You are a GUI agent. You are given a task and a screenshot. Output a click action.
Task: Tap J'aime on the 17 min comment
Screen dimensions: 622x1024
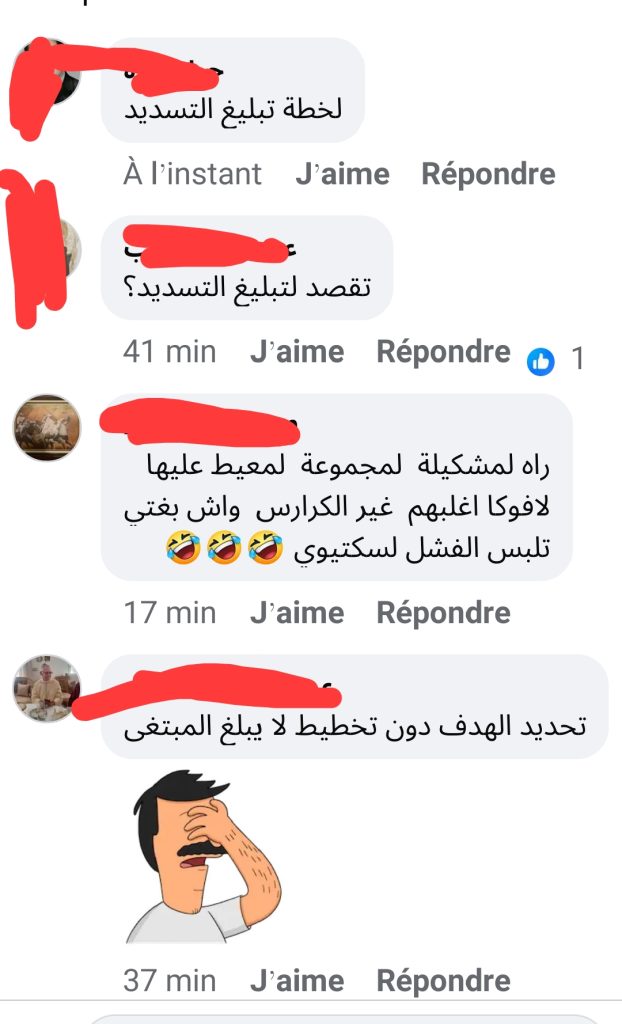tap(297, 613)
